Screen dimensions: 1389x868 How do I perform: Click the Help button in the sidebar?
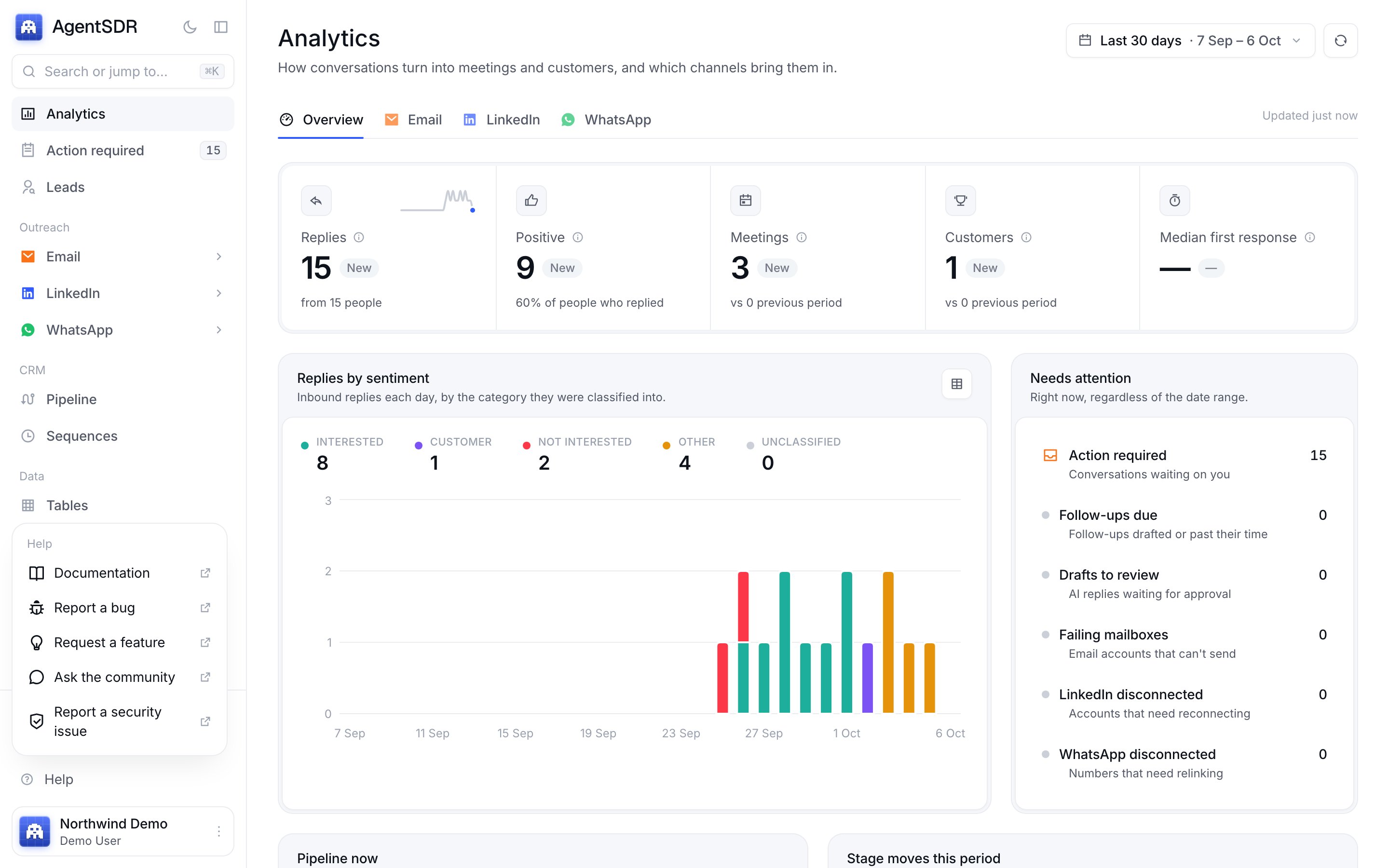(x=123, y=780)
